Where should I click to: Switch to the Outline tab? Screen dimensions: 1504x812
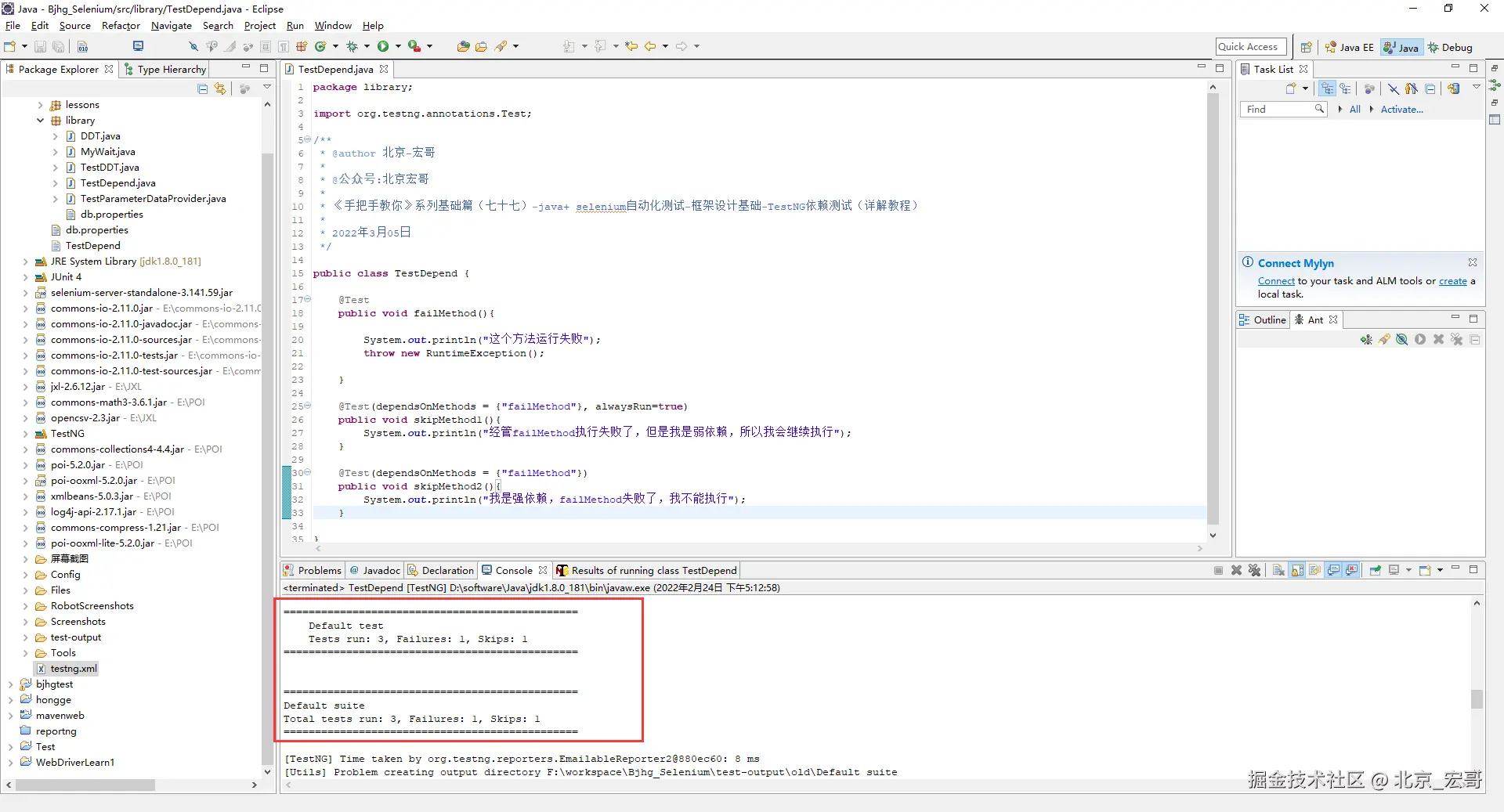[1263, 319]
